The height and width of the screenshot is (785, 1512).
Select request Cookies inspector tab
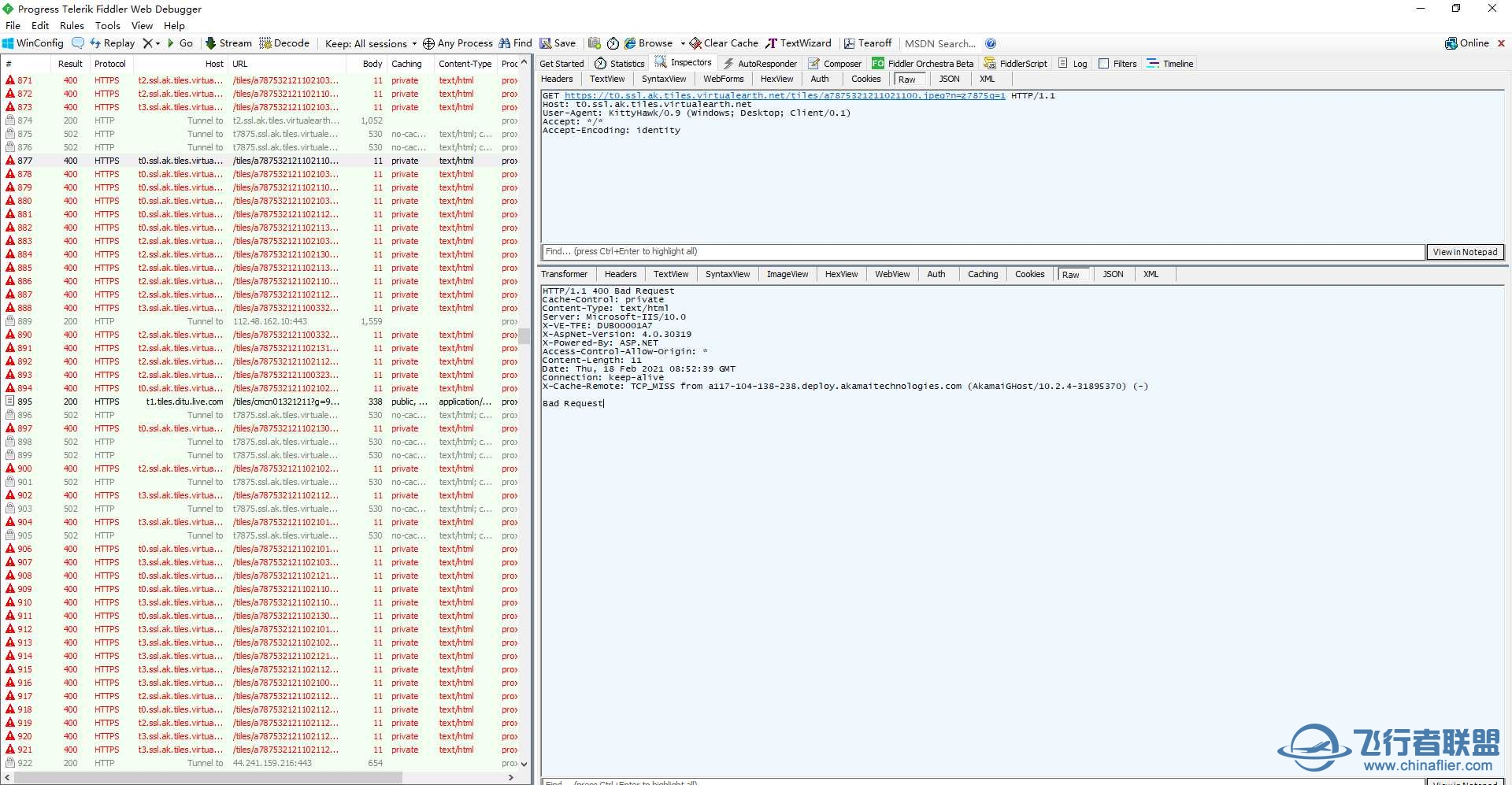pos(865,79)
